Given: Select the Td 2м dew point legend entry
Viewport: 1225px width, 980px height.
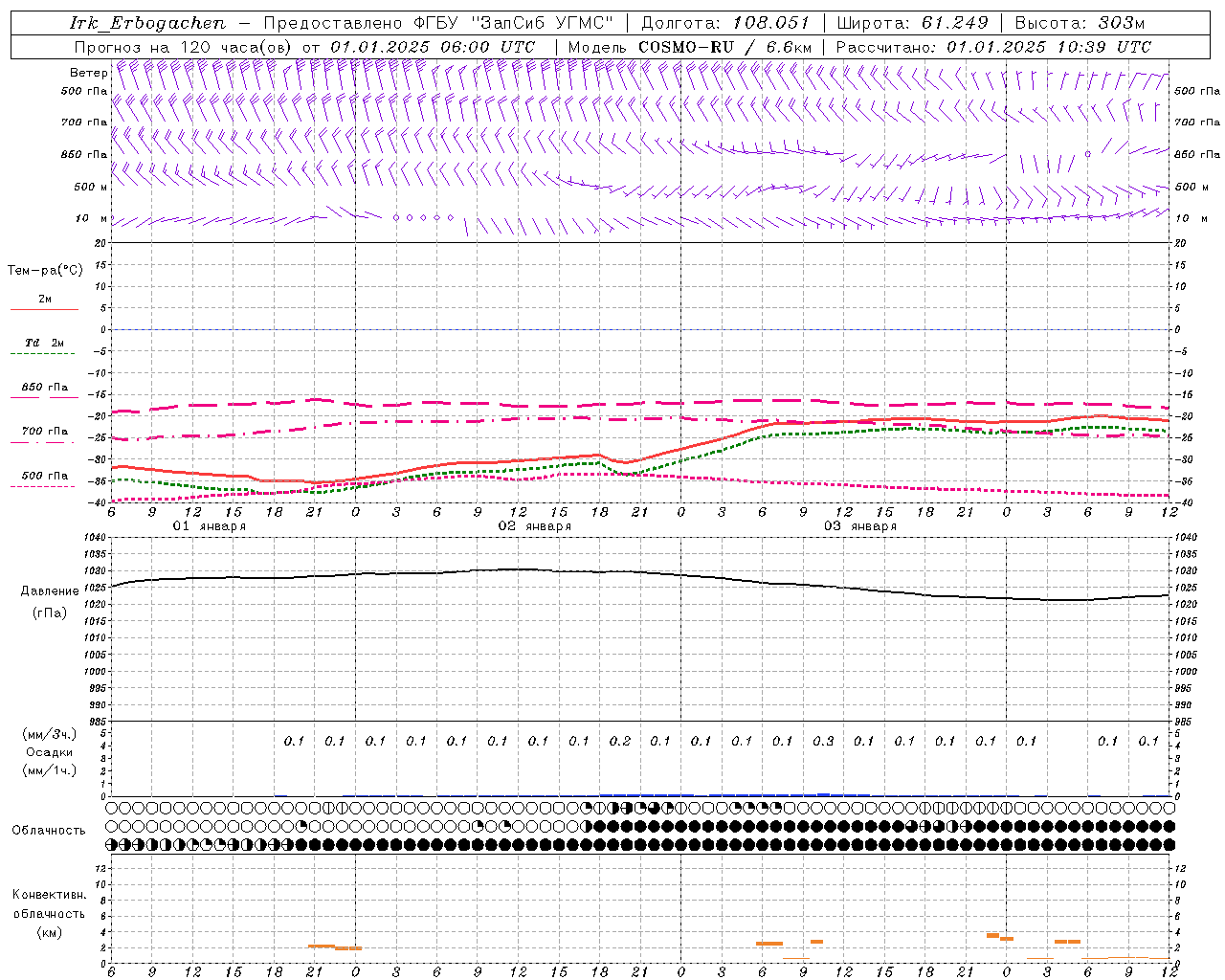Looking at the screenshot, I should pos(44,344).
